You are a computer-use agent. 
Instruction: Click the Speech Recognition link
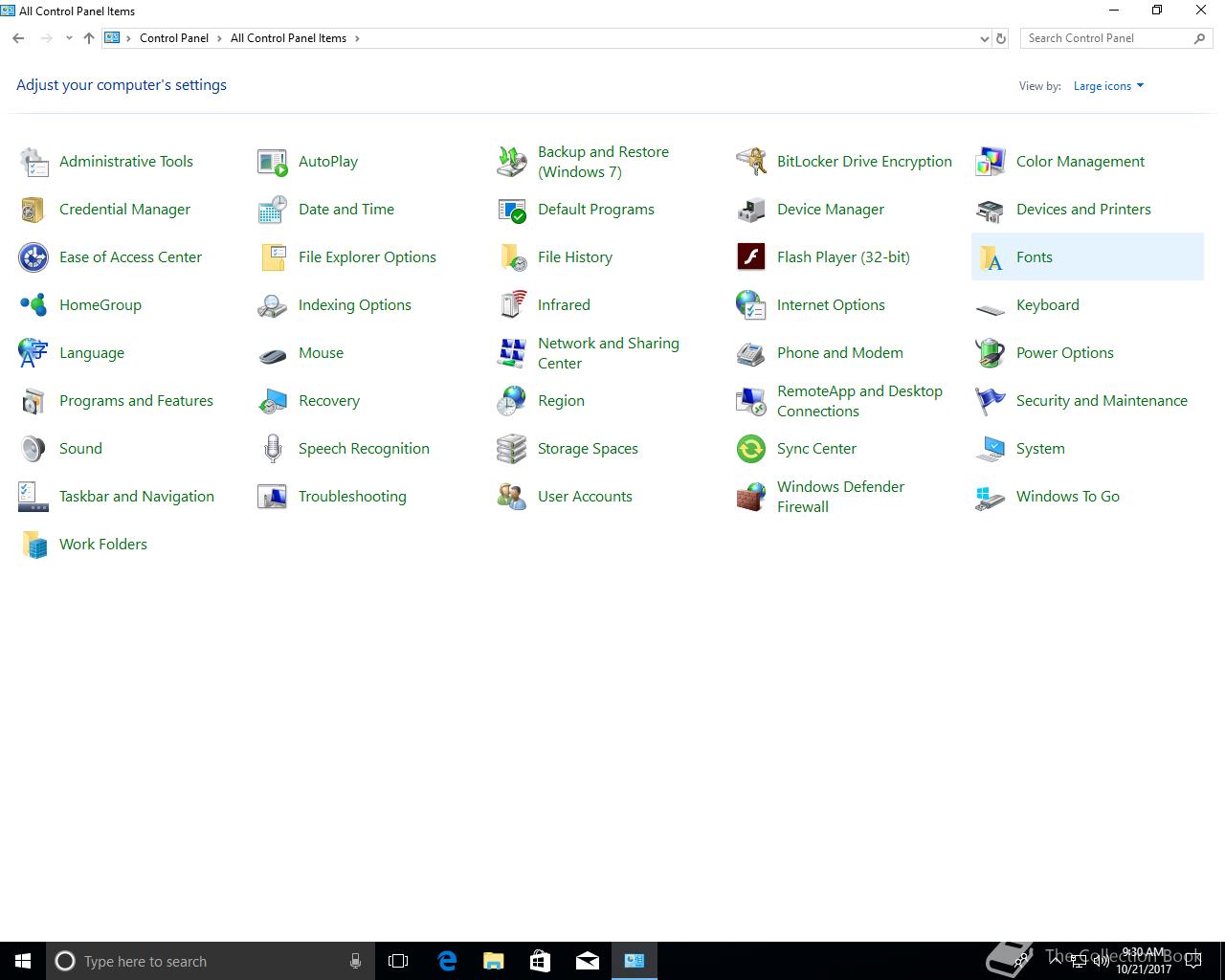(364, 449)
